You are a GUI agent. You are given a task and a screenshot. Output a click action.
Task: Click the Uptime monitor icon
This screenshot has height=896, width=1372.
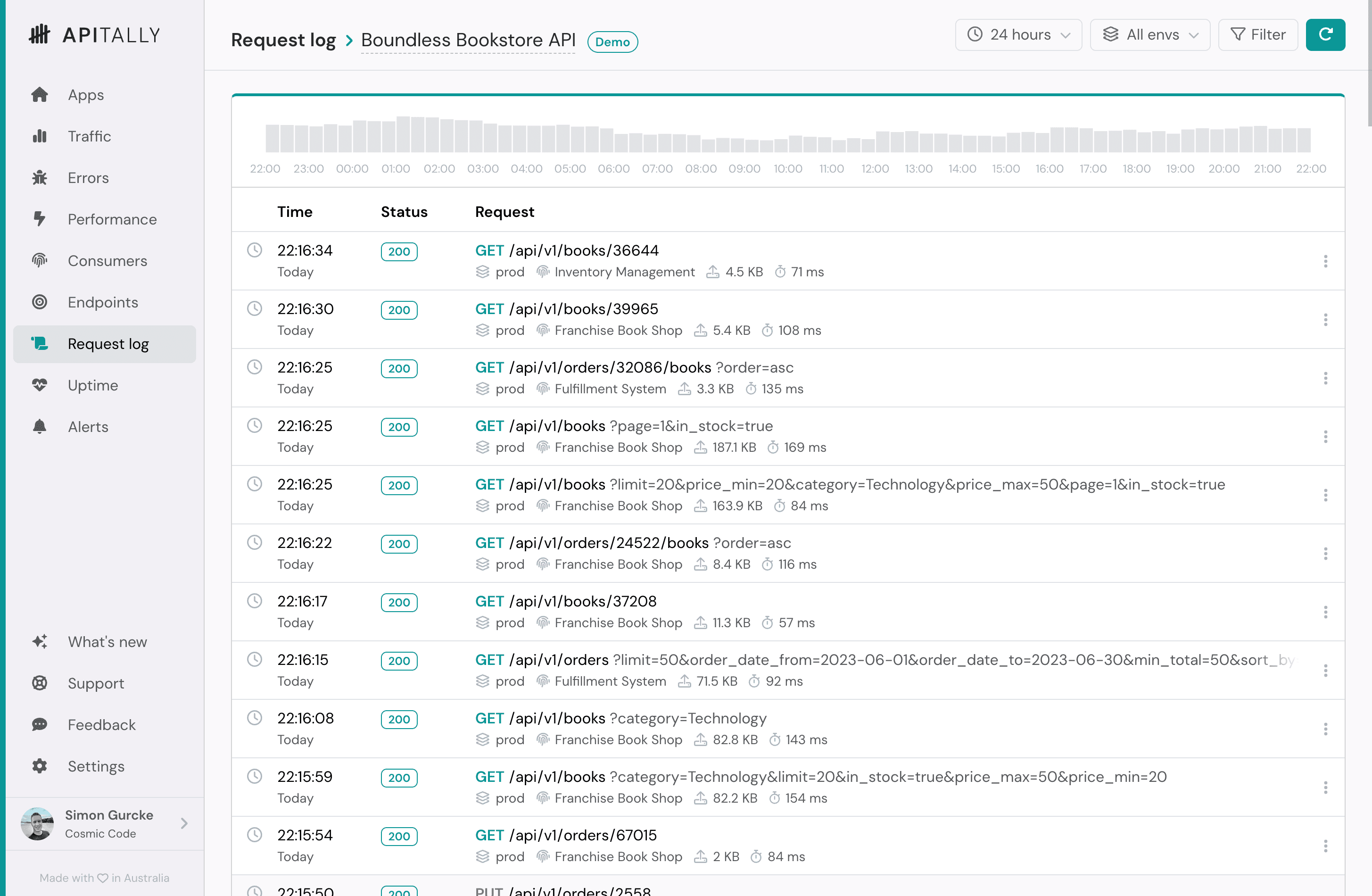(38, 385)
